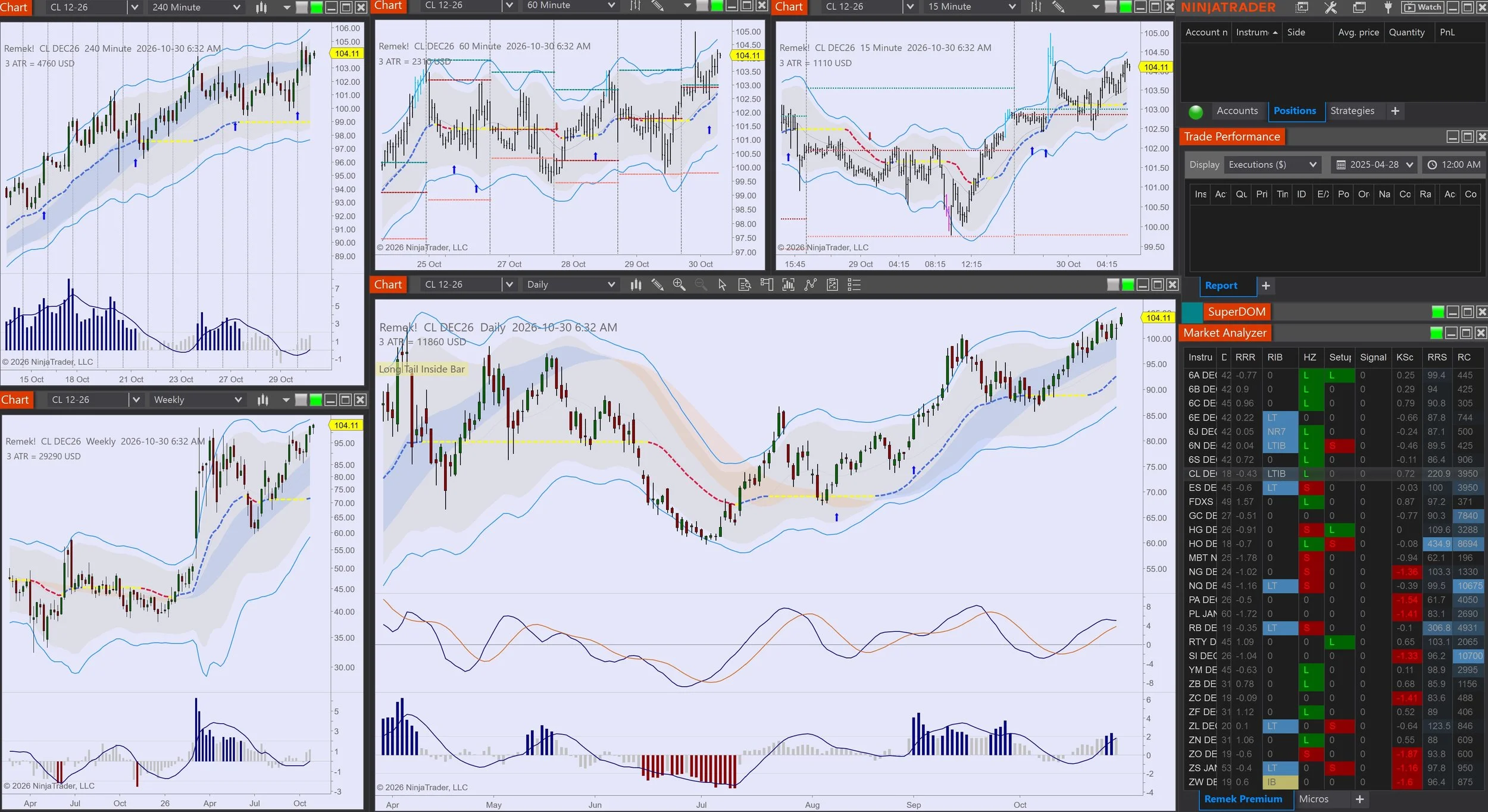Click the RRS column header in Market Analyzer
This screenshot has width=1488, height=812.
[1437, 357]
